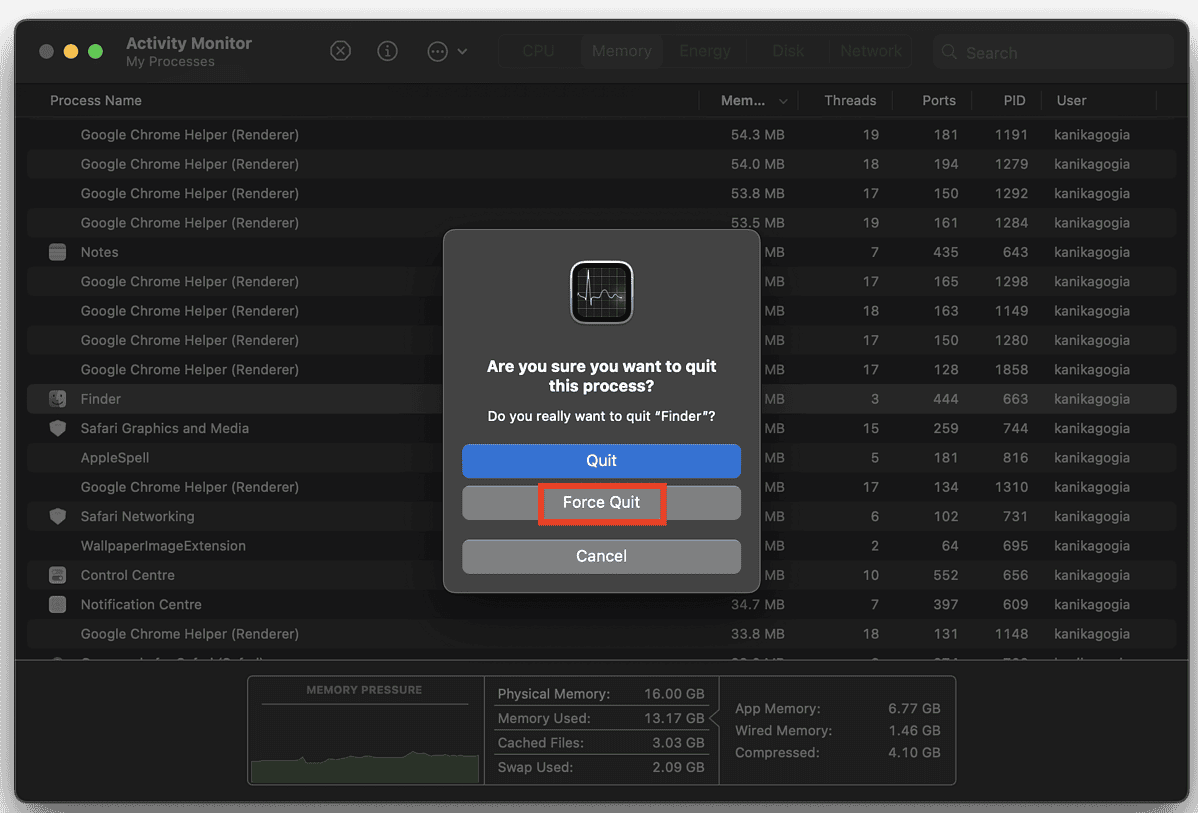Screen dimensions: 1198x813
Task: Click the Safari Networking shield icon
Action: pos(57,517)
